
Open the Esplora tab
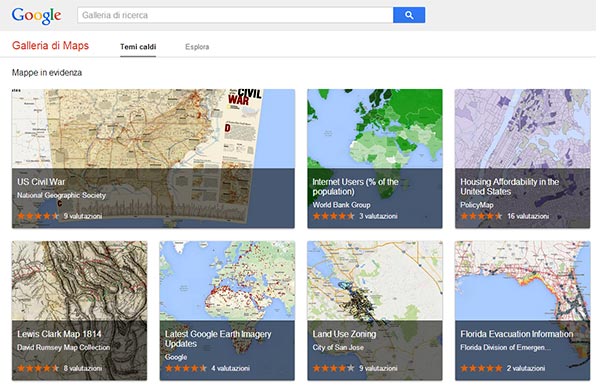click(197, 47)
